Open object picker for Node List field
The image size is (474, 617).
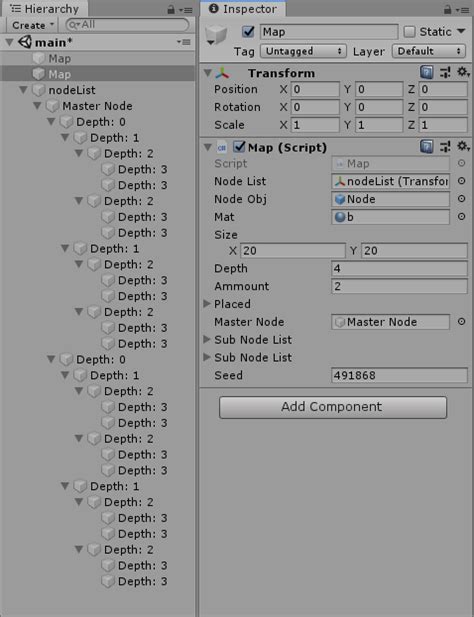[x=462, y=181]
